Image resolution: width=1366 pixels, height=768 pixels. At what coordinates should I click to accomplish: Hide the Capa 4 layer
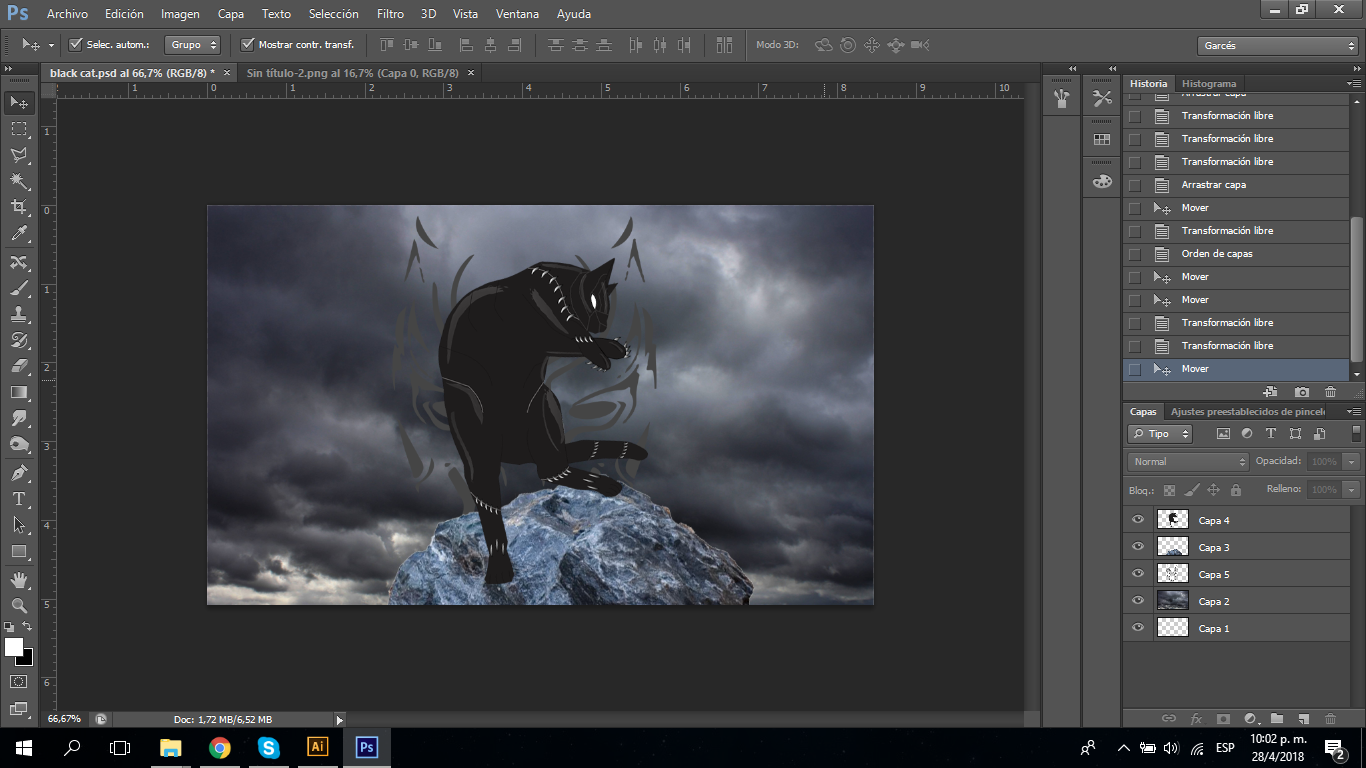(1137, 520)
